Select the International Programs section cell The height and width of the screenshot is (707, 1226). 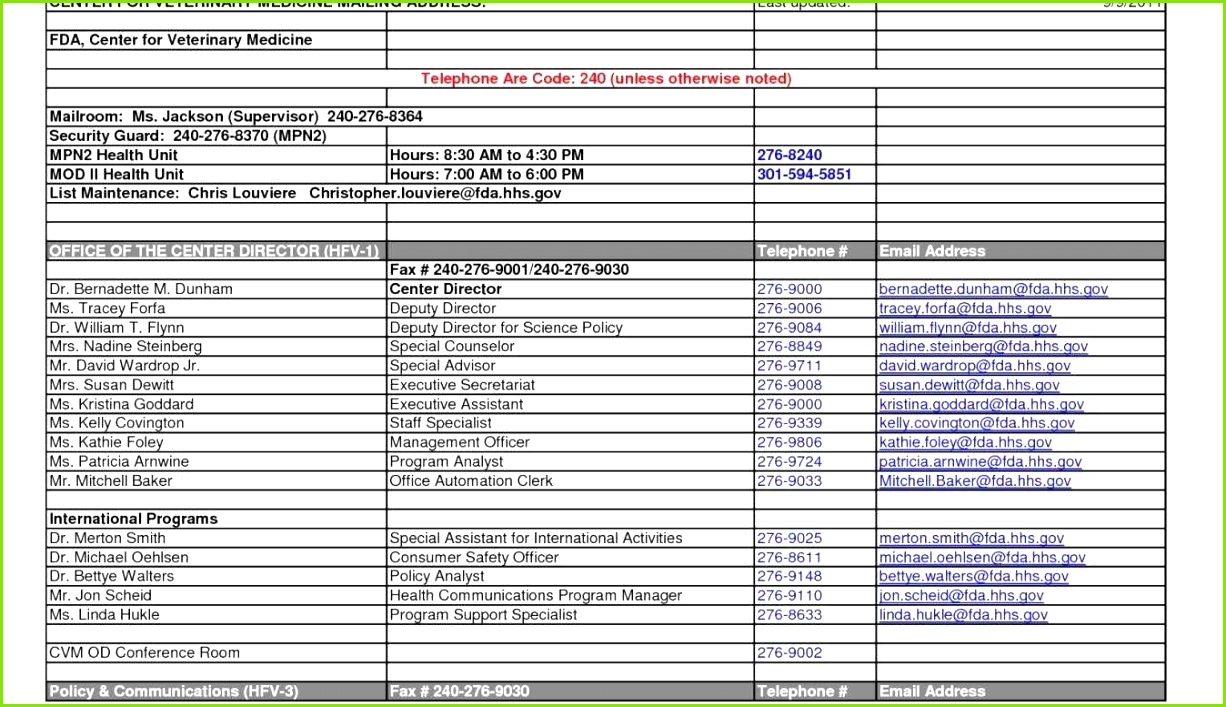coord(134,519)
